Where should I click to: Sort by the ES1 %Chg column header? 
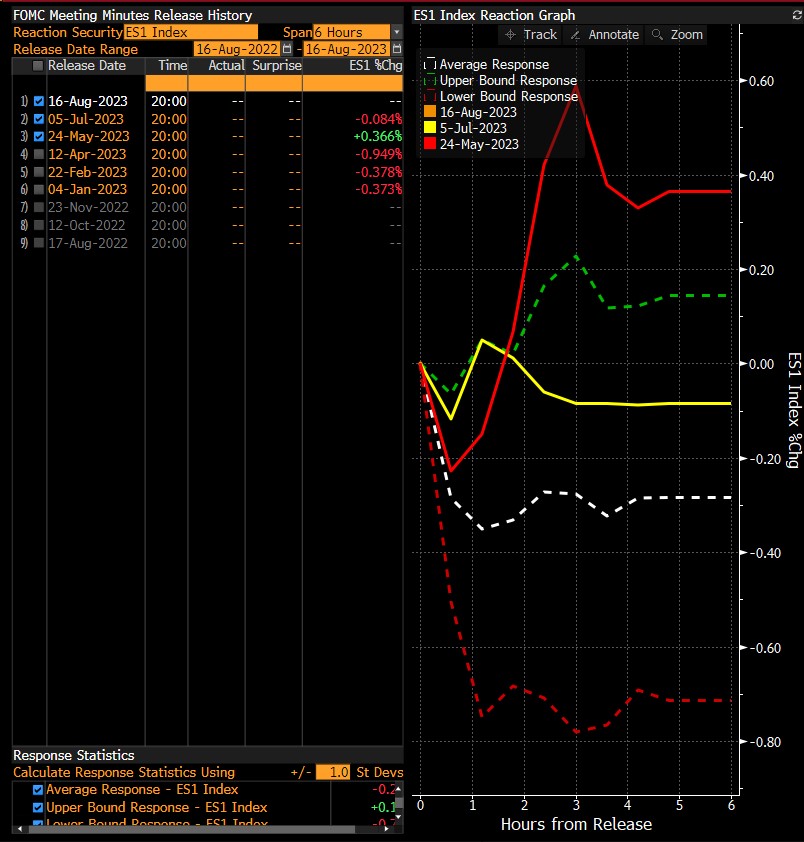pyautogui.click(x=374, y=65)
